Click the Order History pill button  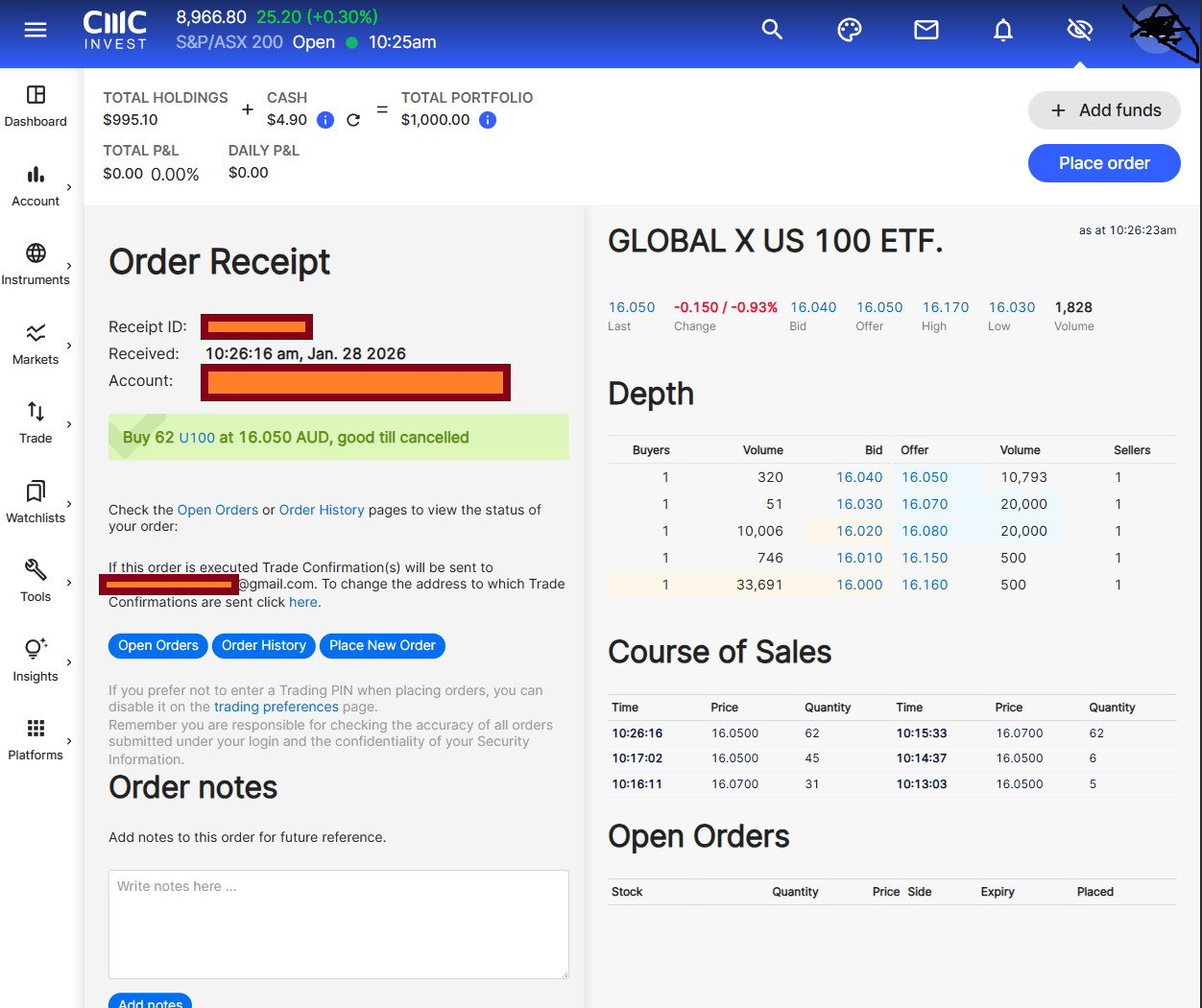264,645
